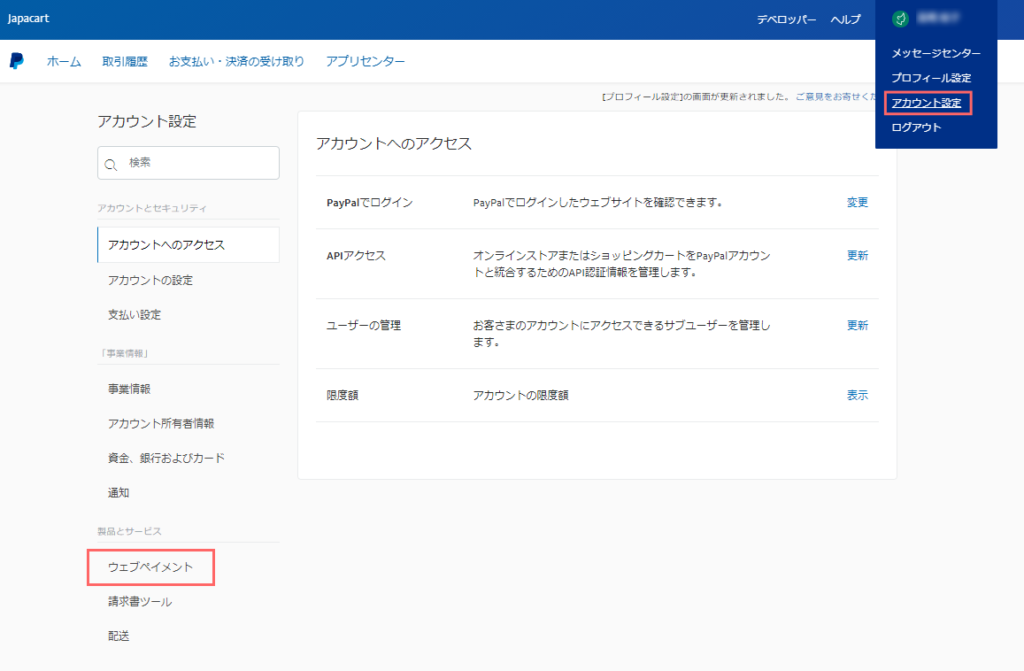Click the search magnifier icon

point(111,165)
